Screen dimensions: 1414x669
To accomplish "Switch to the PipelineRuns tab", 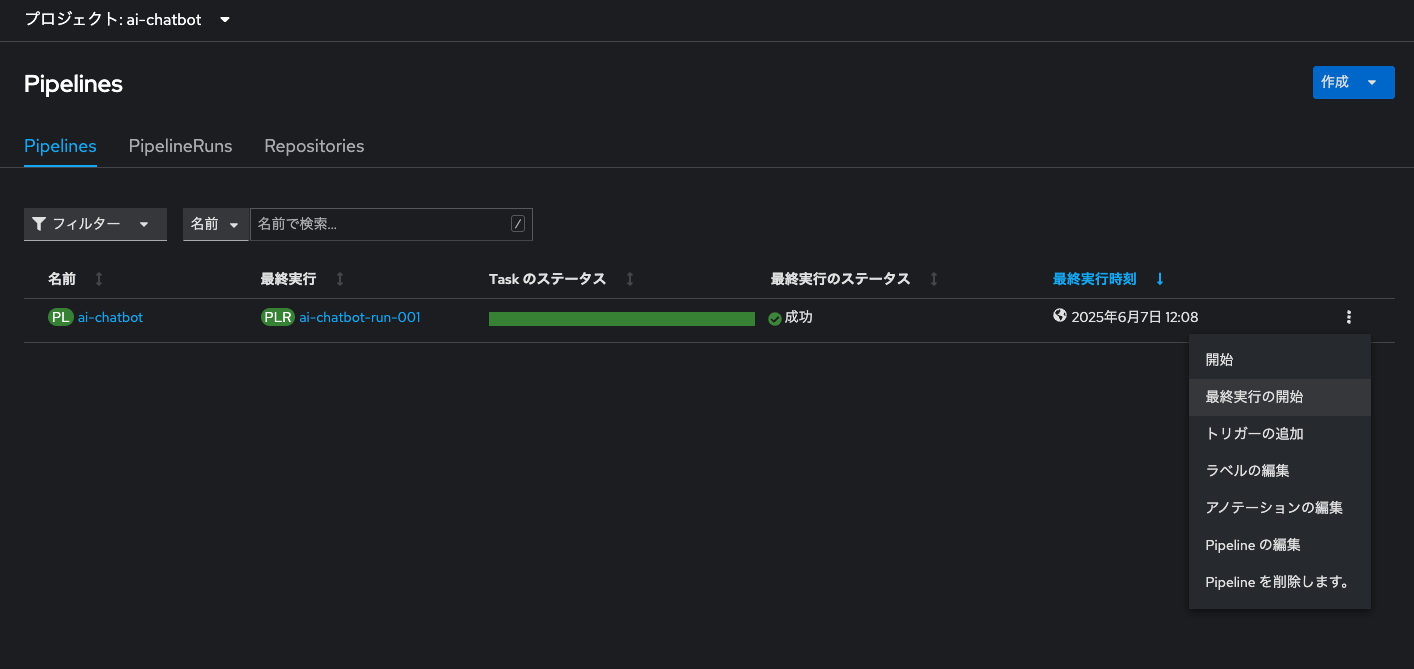I will click(180, 146).
